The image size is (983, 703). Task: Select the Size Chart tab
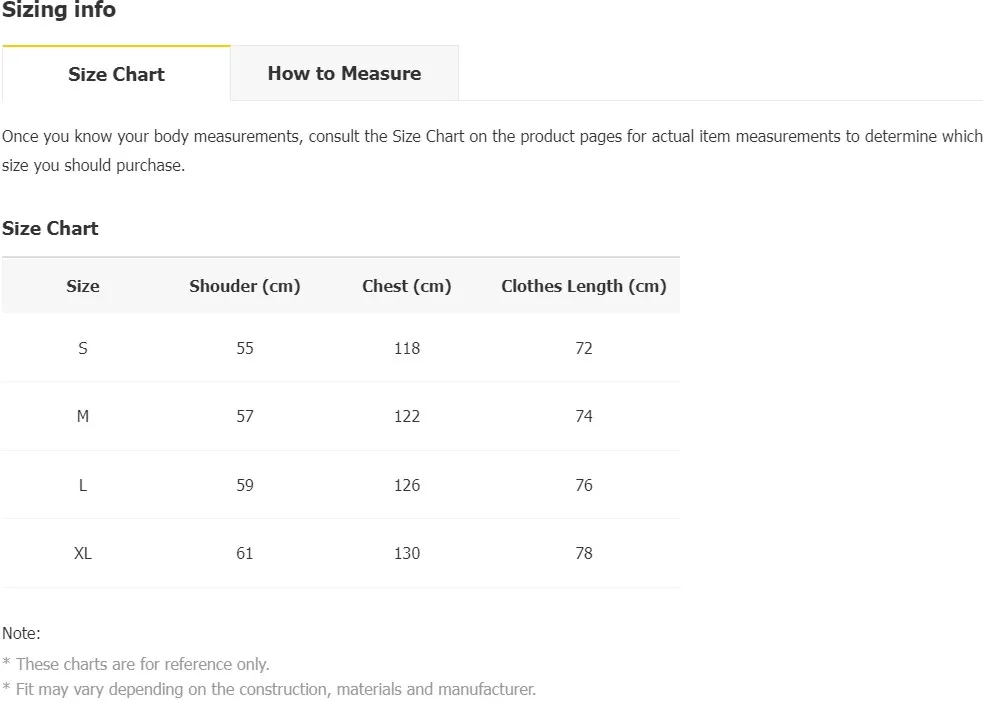pyautogui.click(x=116, y=74)
